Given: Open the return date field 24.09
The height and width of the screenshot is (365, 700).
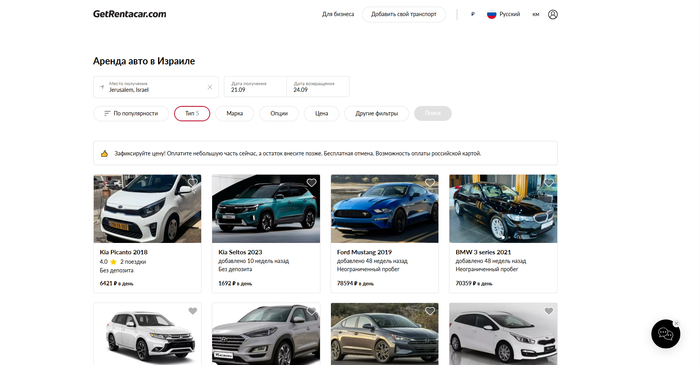Looking at the screenshot, I should click(318, 87).
